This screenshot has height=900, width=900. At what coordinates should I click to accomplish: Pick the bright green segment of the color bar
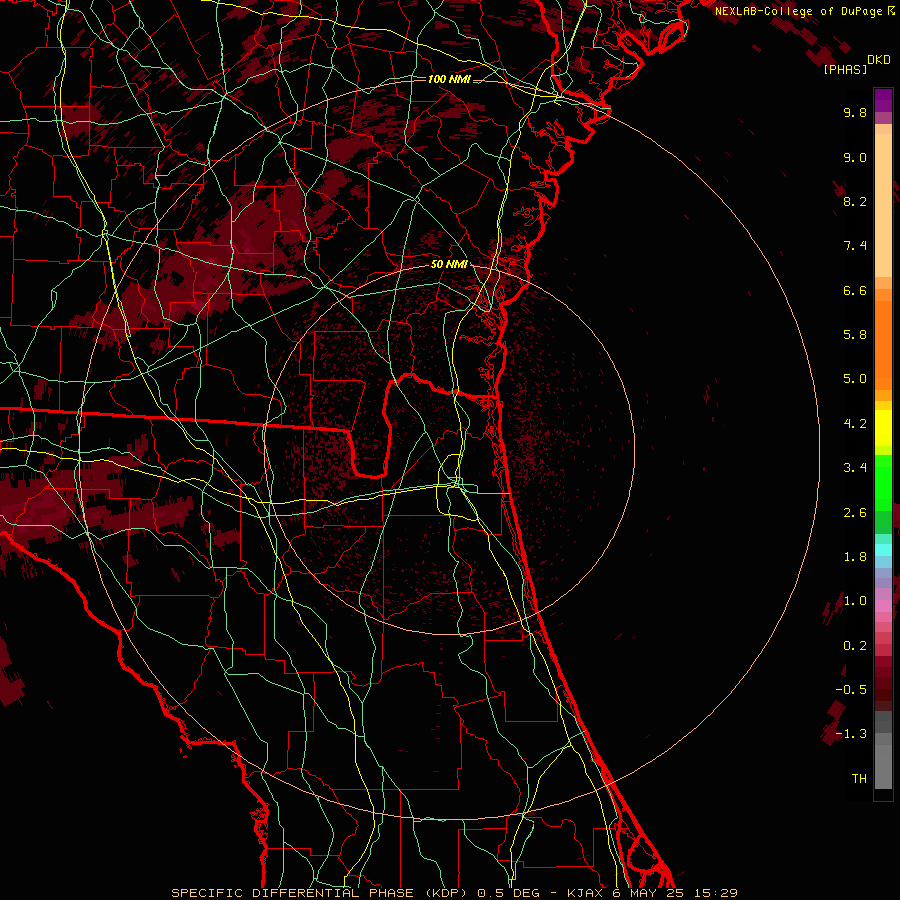[883, 483]
